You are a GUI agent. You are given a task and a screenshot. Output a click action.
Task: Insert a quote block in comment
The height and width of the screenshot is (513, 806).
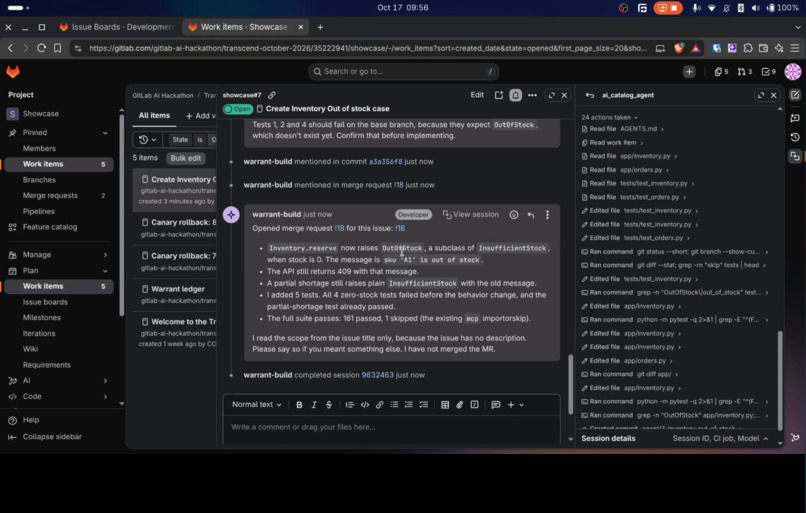tap(350, 405)
